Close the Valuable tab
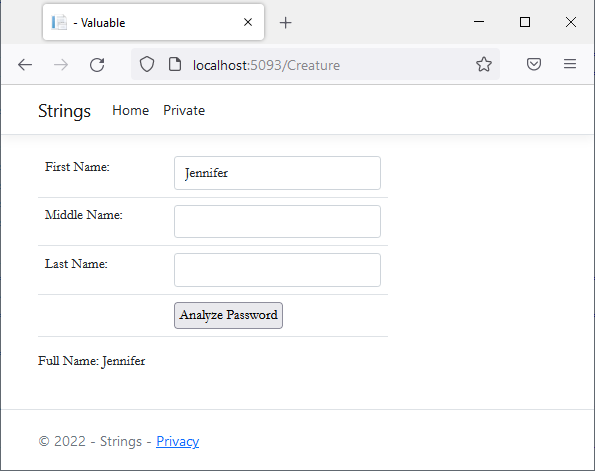This screenshot has width=595, height=471. click(x=248, y=22)
